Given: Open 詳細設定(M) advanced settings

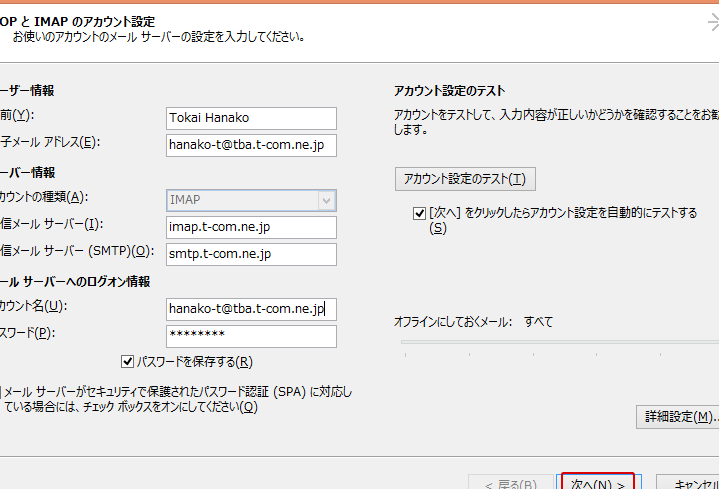Looking at the screenshot, I should 677,416.
